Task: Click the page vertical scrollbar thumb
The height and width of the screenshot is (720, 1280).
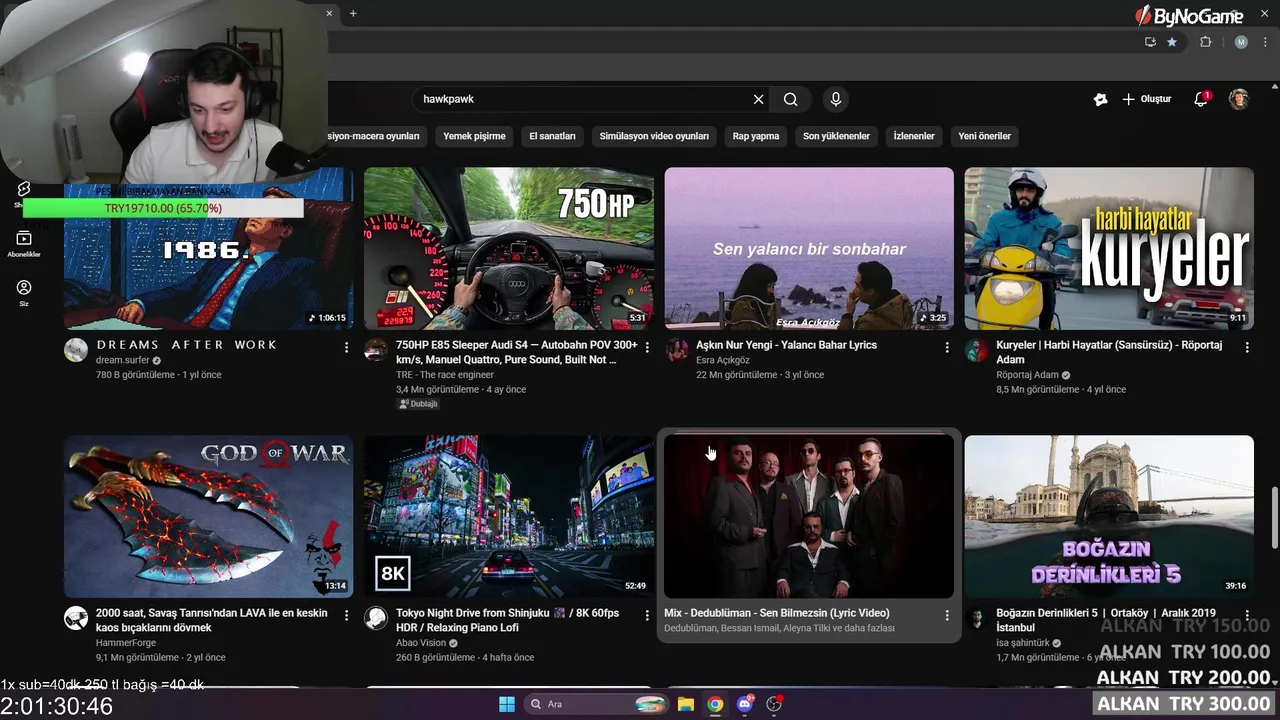Action: pos(1274,517)
